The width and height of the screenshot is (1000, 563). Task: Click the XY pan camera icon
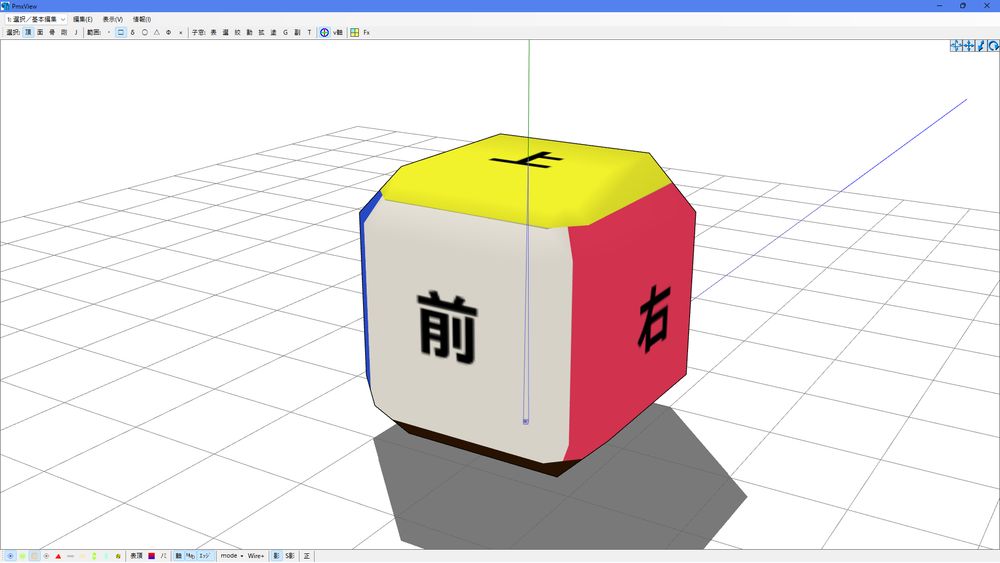[x=956, y=45]
